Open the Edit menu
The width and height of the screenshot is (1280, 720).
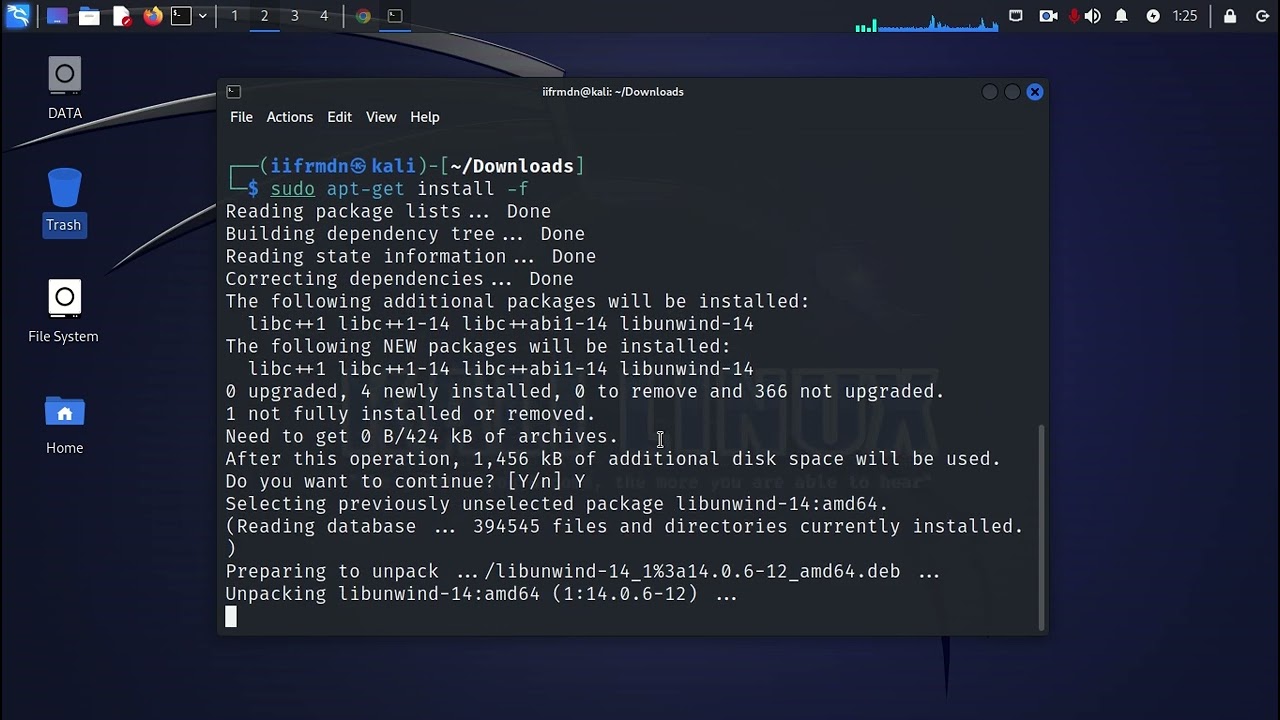(x=339, y=117)
